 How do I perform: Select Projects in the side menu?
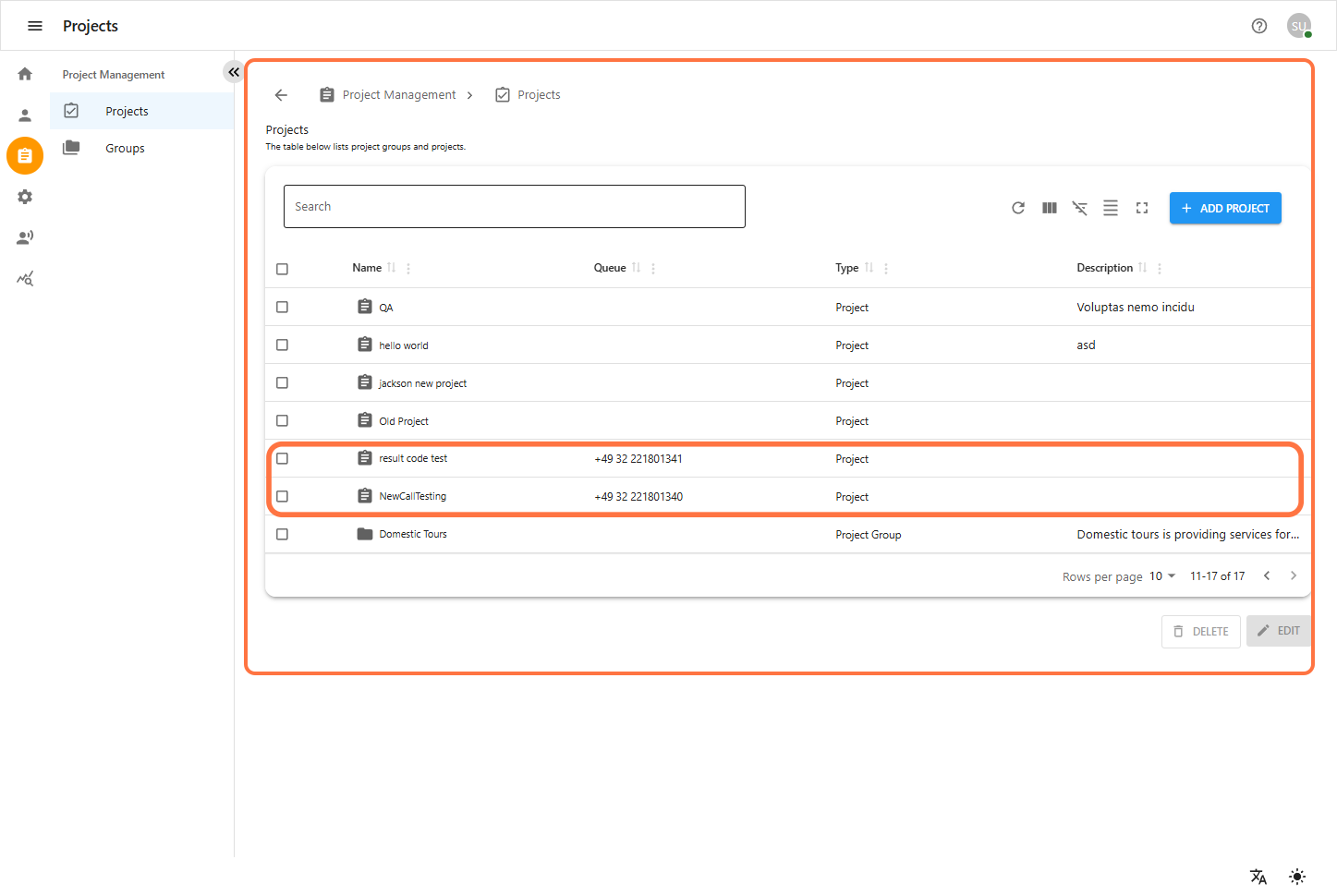pyautogui.click(x=127, y=111)
